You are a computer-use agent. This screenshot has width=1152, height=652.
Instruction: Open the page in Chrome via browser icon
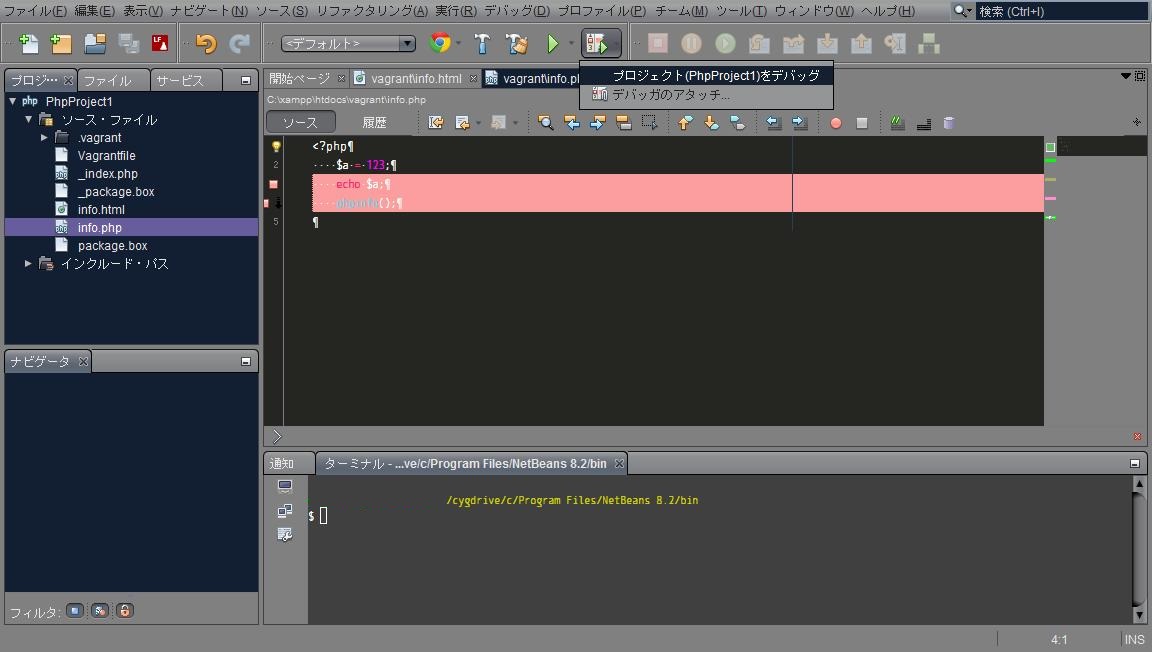point(439,43)
